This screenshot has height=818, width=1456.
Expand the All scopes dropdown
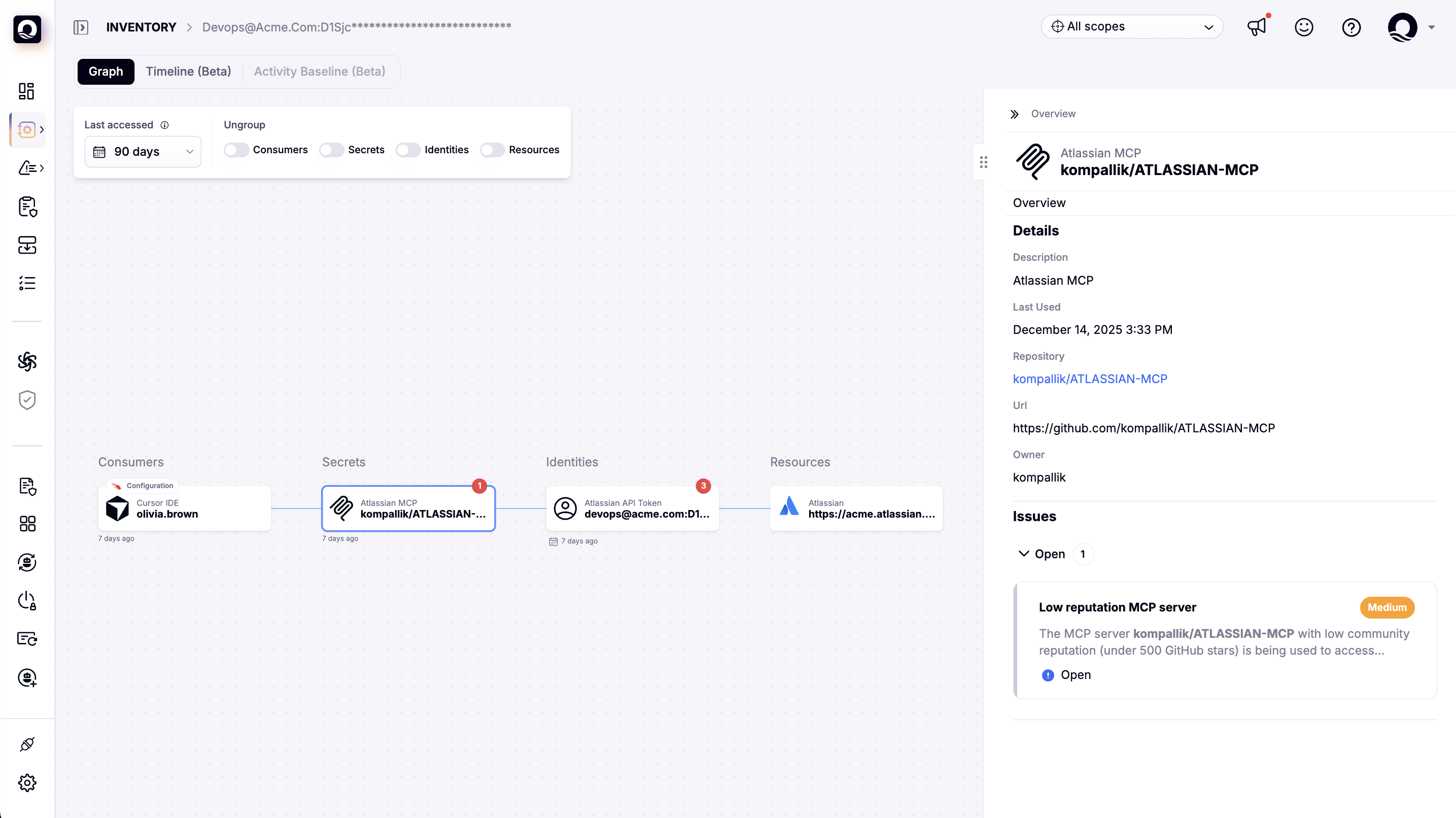1131,26
